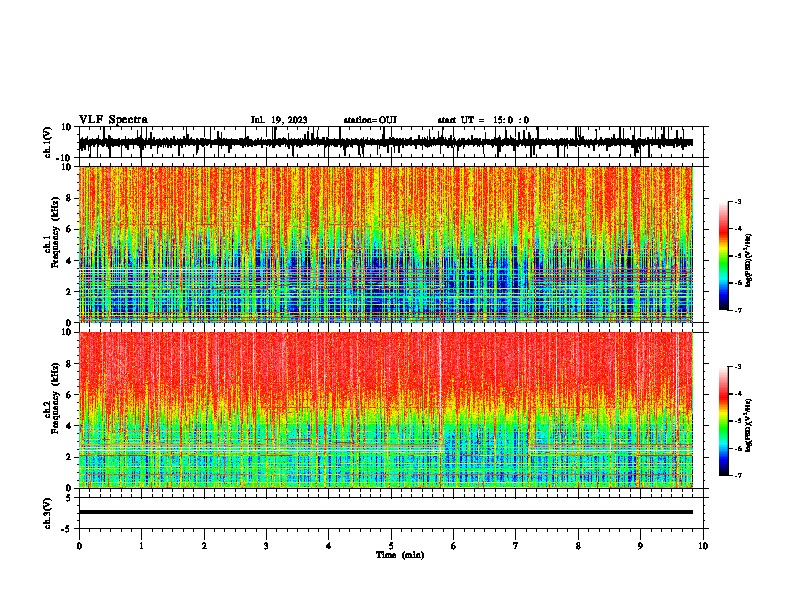
Task: Click the ch.3 flat black voltage line
Action: pos(385,512)
